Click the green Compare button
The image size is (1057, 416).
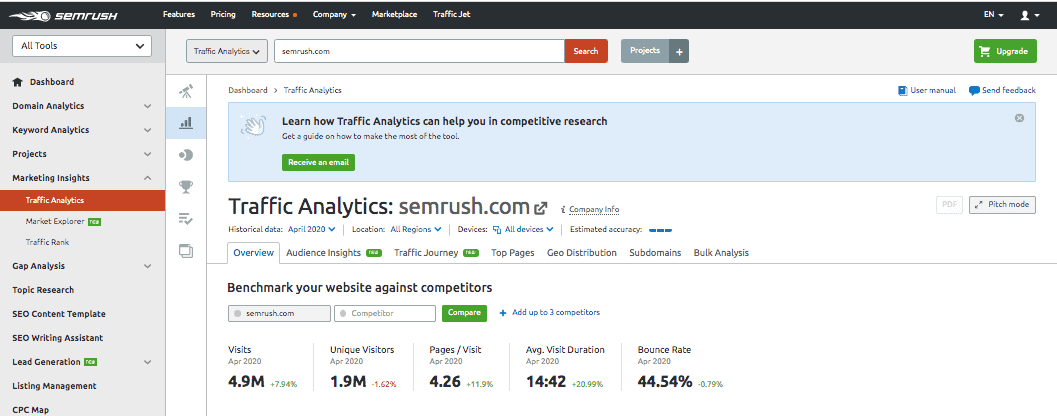click(464, 313)
